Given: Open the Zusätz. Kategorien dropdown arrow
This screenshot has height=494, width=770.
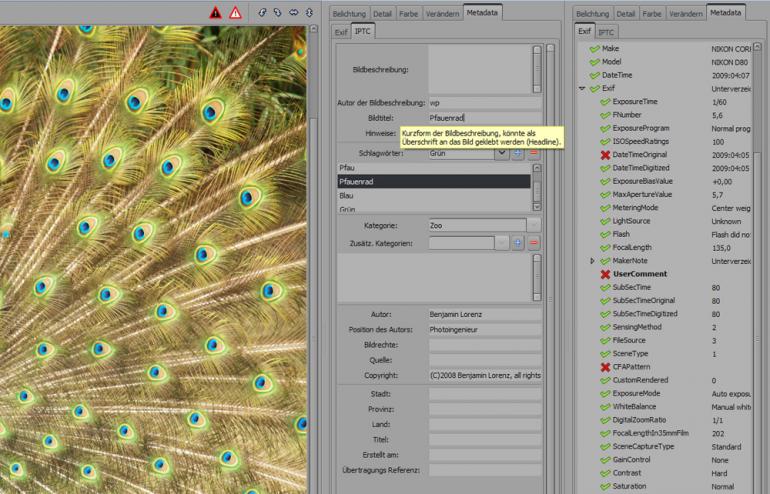Looking at the screenshot, I should point(501,243).
